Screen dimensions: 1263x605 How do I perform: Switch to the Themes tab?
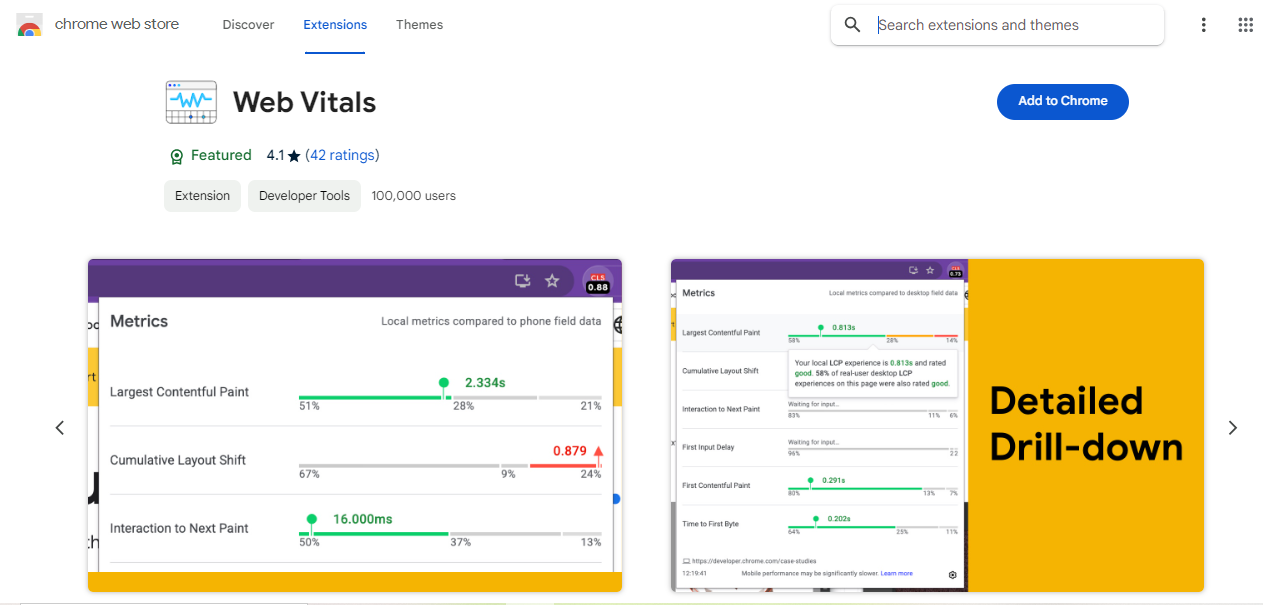(x=419, y=25)
